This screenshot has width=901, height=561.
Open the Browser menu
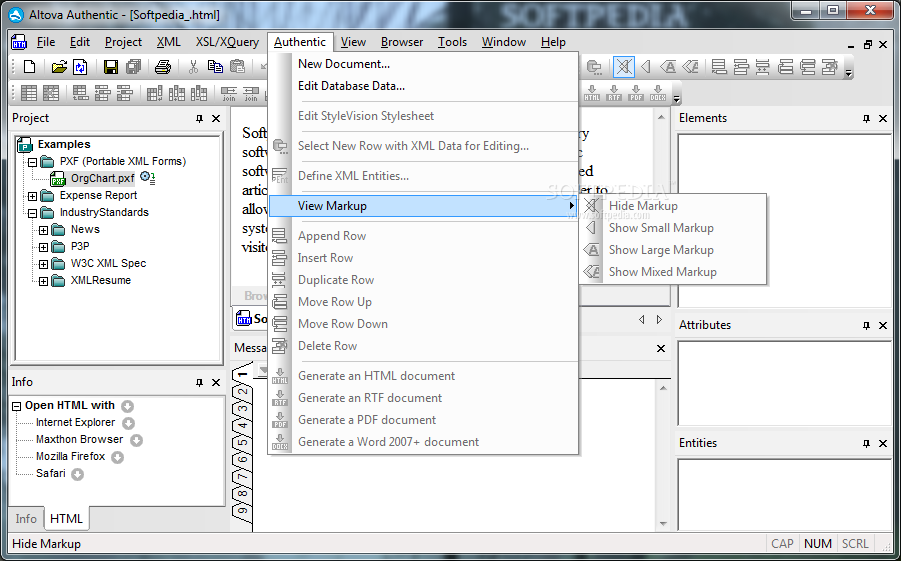point(402,42)
